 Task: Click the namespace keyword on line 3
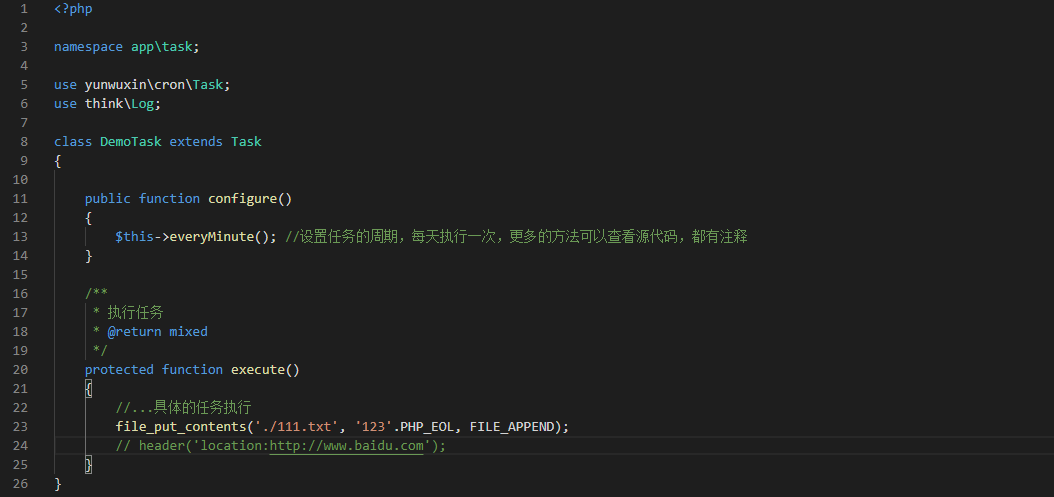click(x=88, y=47)
